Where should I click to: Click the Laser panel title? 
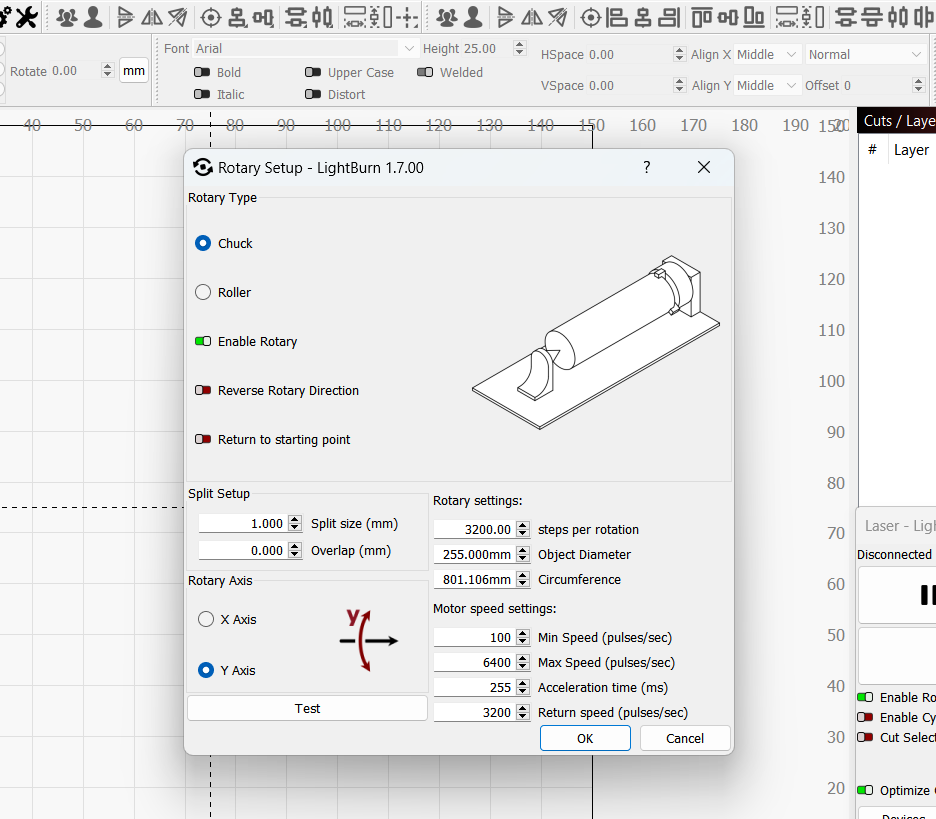click(x=900, y=526)
